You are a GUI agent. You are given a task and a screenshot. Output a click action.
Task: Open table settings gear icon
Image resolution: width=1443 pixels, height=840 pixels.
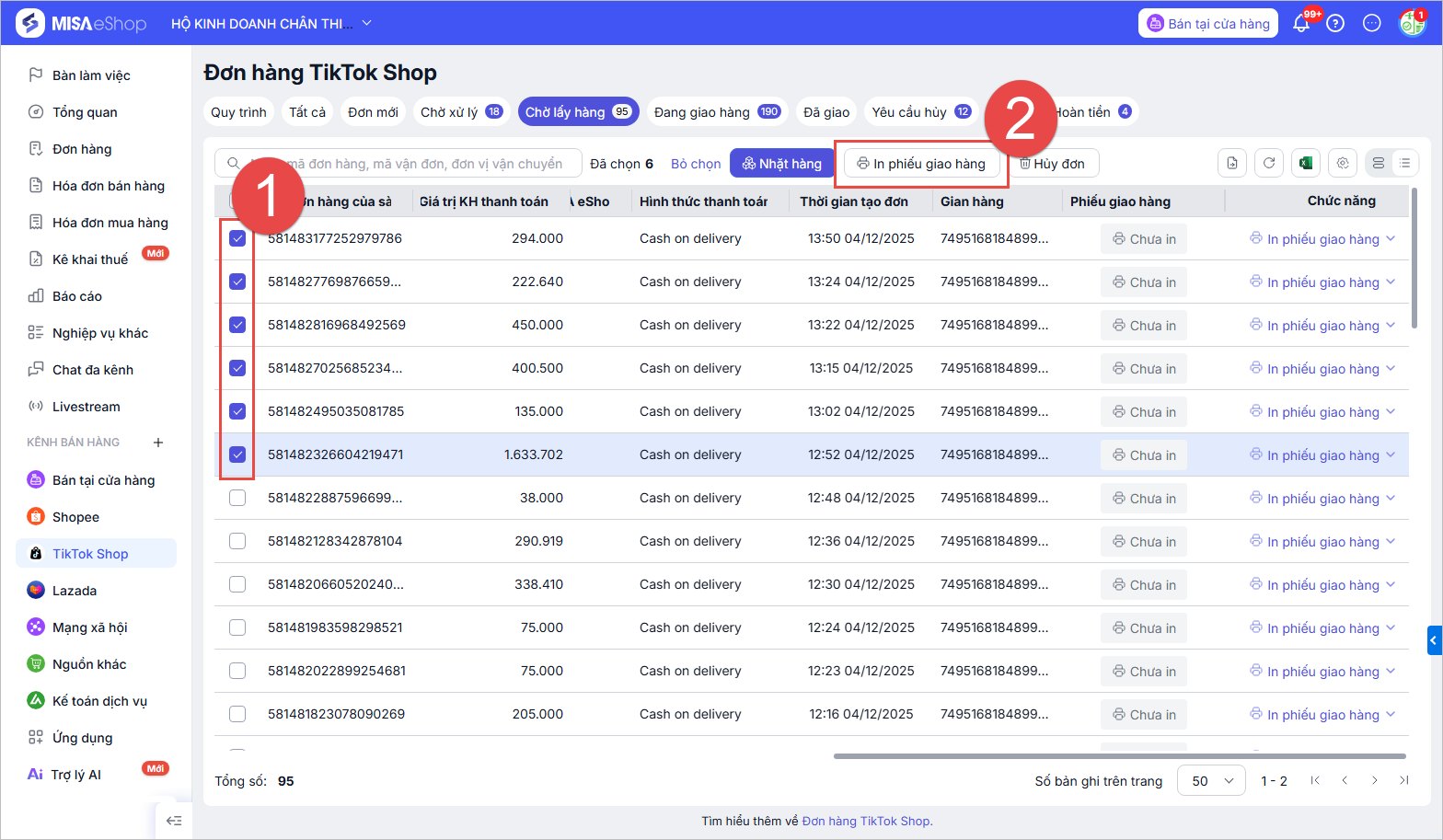point(1343,163)
